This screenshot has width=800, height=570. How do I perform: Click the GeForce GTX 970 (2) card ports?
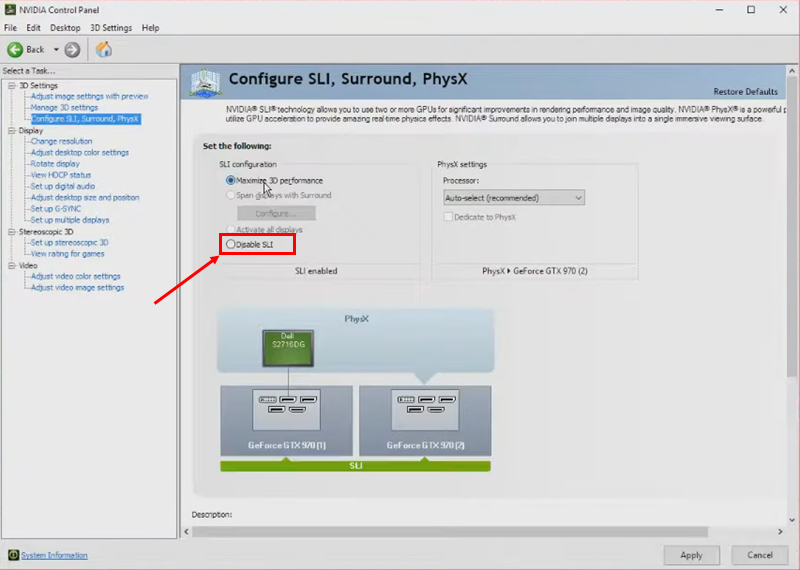425,410
